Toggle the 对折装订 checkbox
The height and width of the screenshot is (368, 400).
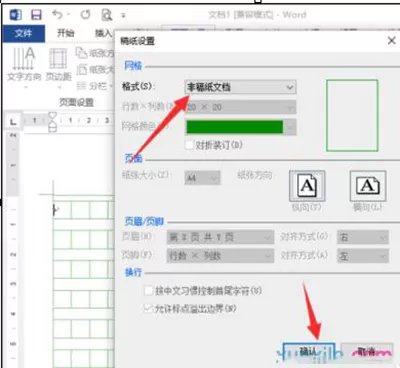click(189, 145)
